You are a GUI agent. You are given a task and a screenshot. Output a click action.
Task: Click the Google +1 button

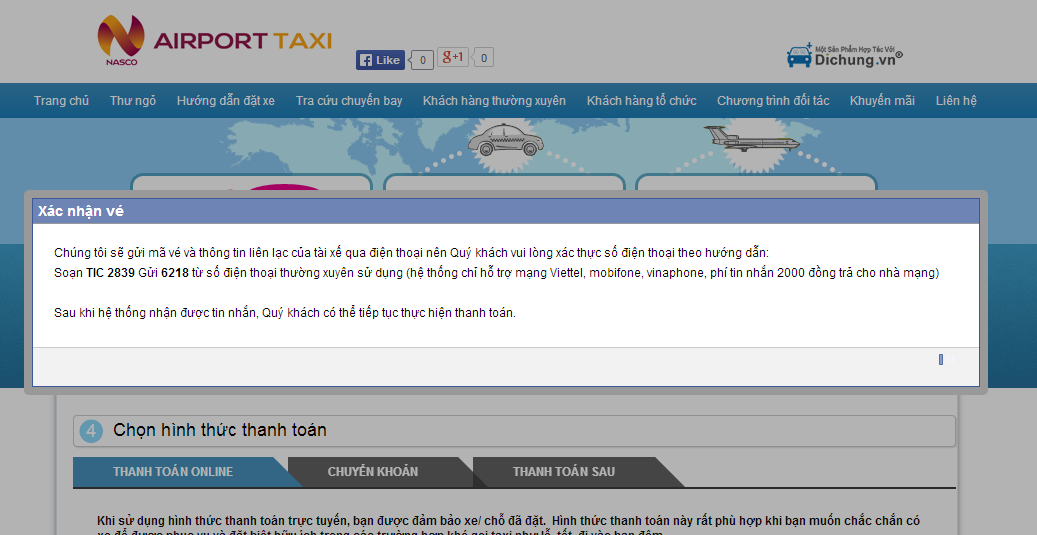454,58
